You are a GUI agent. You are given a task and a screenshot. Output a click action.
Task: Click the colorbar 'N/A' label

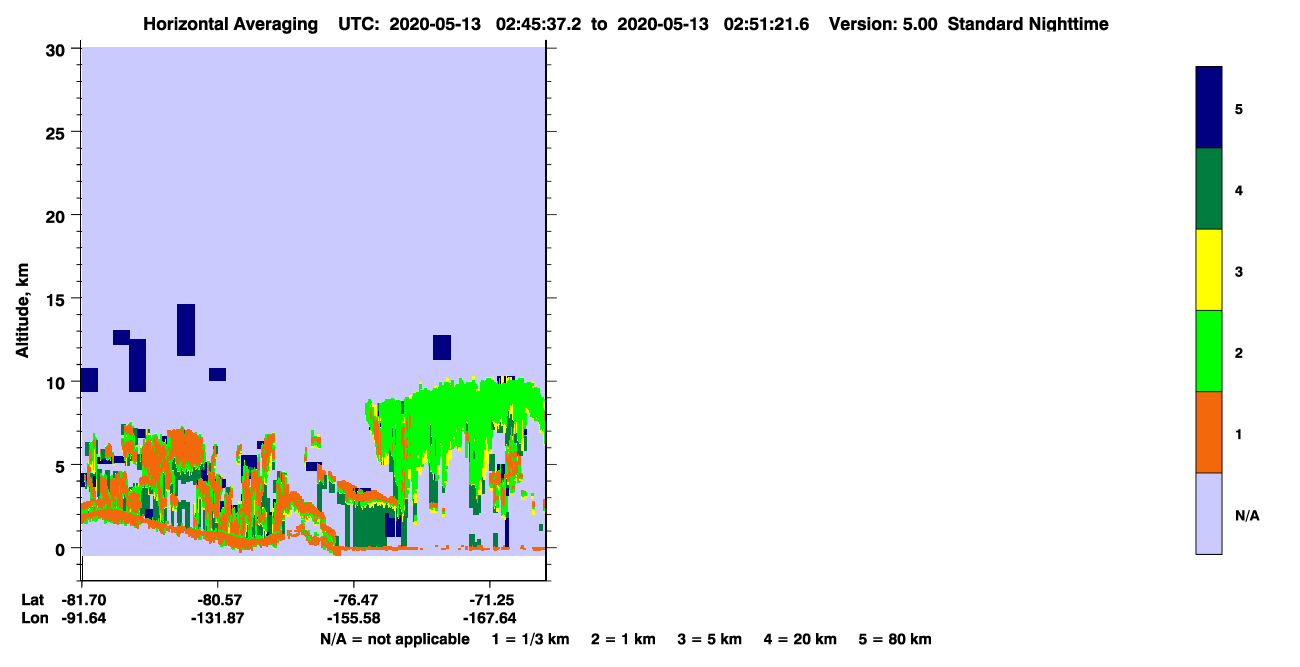pos(1246,515)
